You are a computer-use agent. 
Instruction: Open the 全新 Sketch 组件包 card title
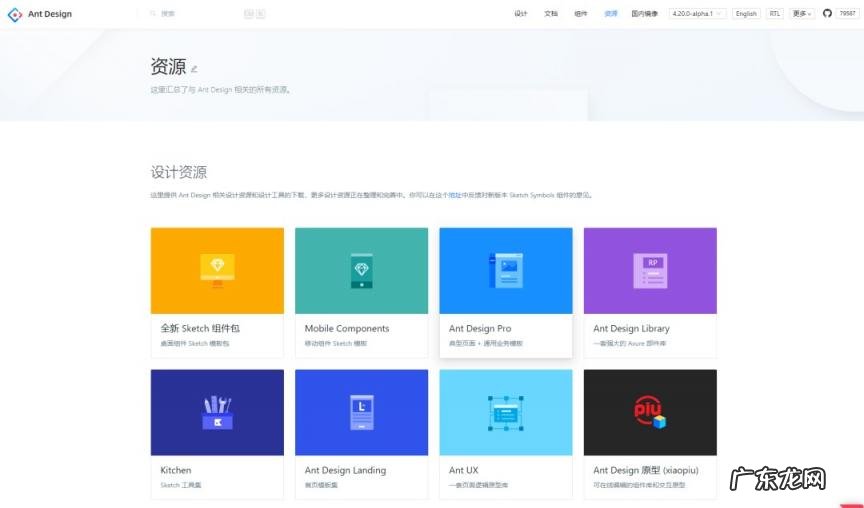[200, 328]
